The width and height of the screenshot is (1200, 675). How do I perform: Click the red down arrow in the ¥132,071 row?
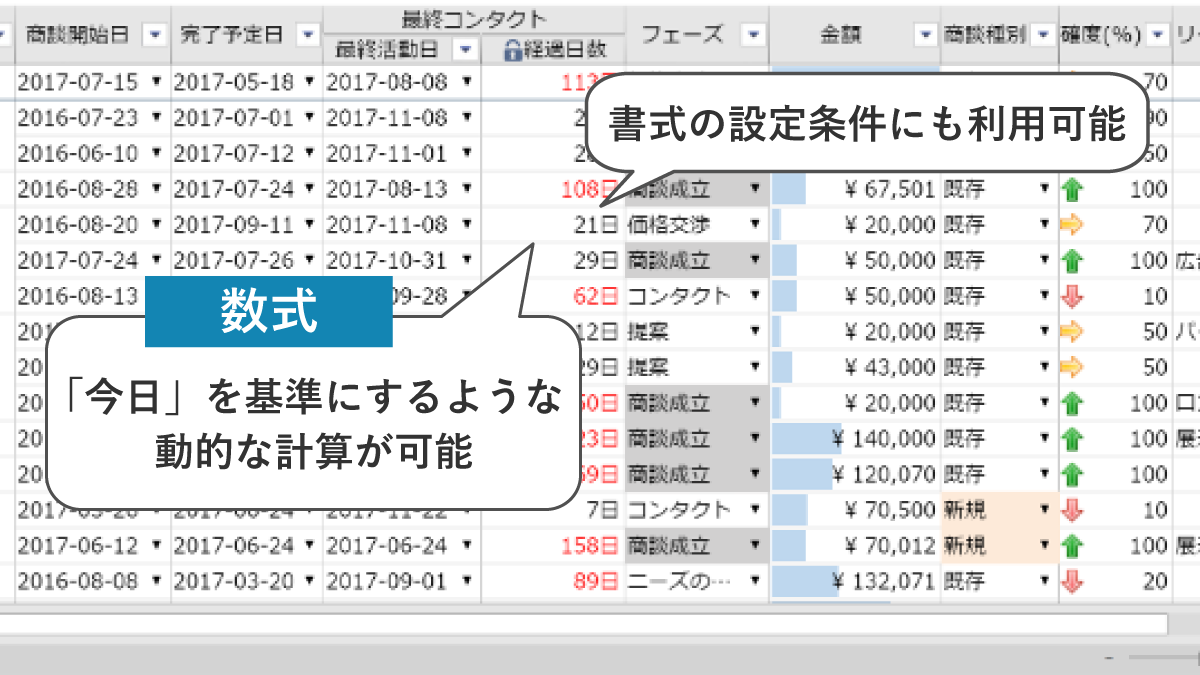click(x=1071, y=581)
